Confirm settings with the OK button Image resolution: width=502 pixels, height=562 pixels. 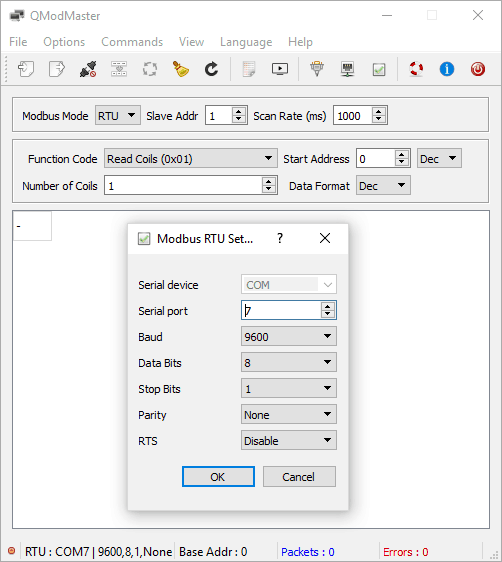coord(218,477)
